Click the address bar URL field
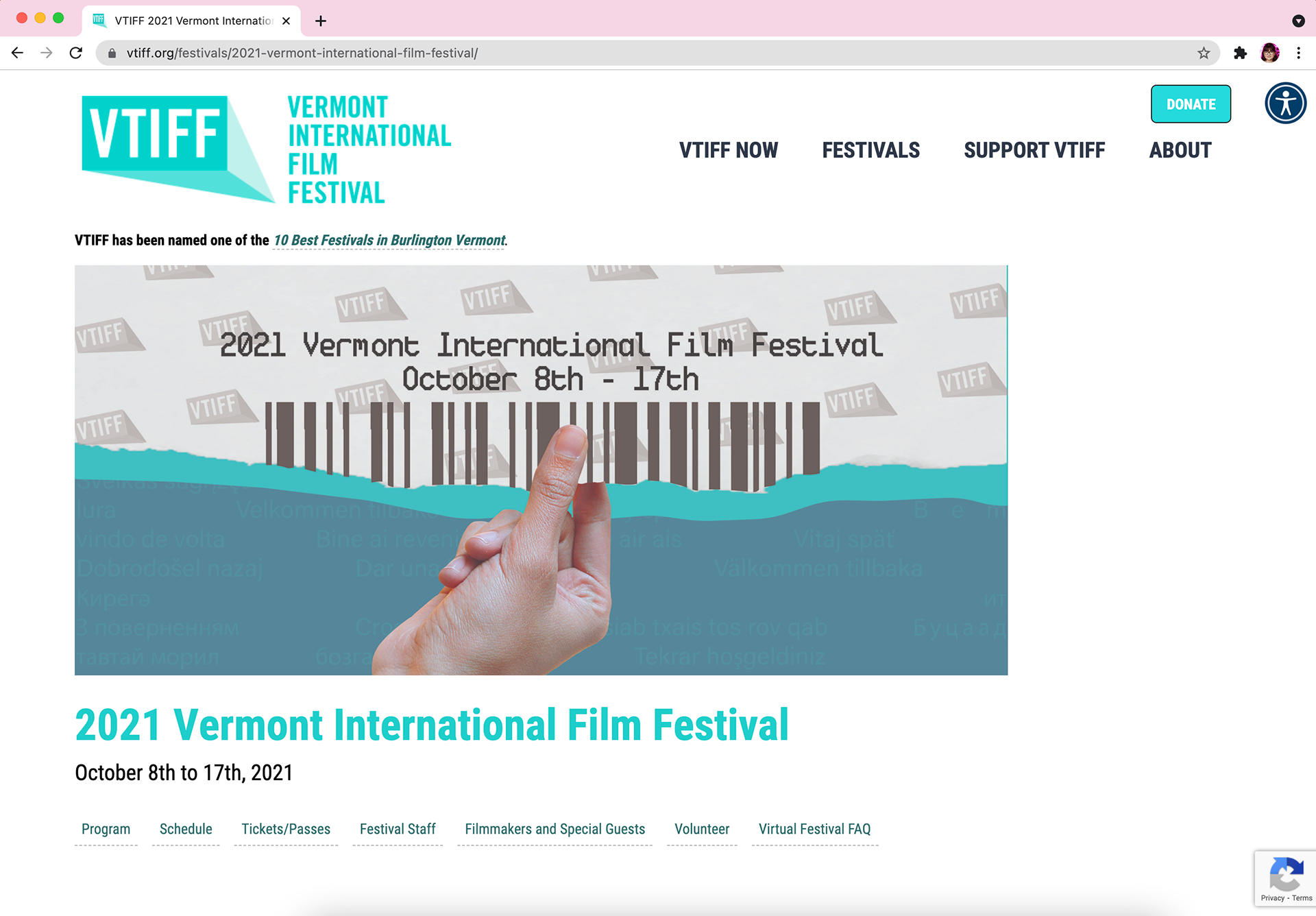Screen dimensions: 1316x916 658,53
